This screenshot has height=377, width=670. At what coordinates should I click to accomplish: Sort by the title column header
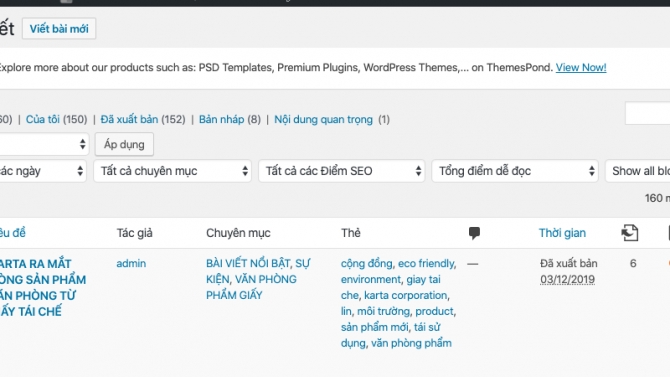tap(13, 233)
